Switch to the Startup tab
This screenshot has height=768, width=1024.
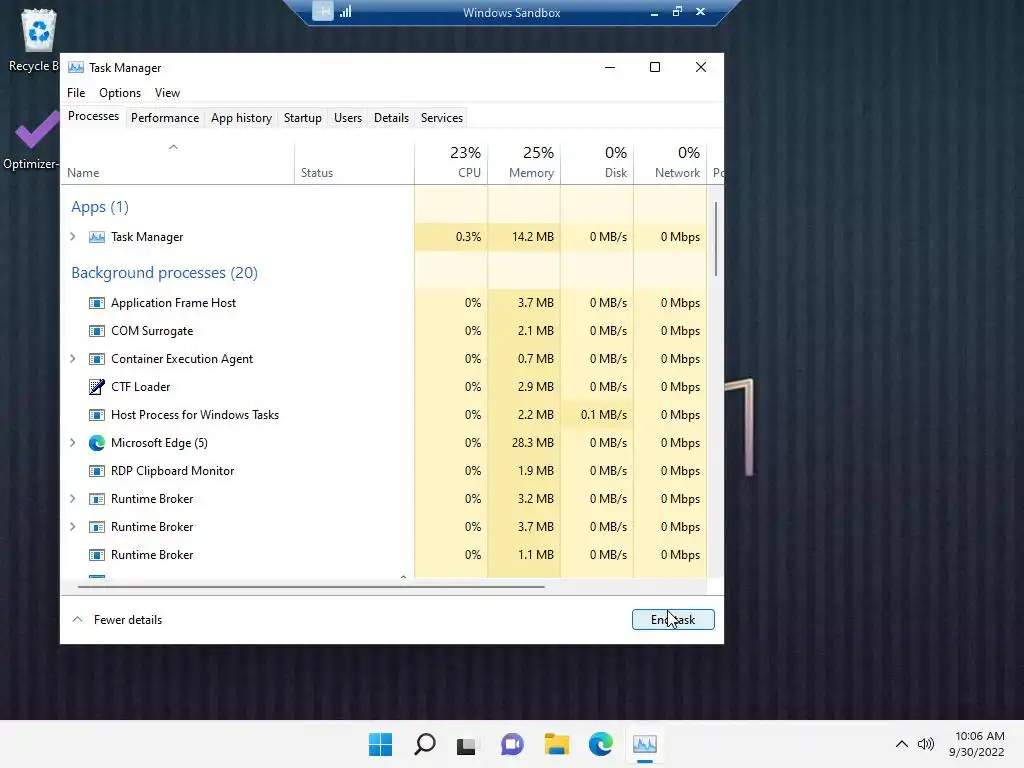click(302, 118)
